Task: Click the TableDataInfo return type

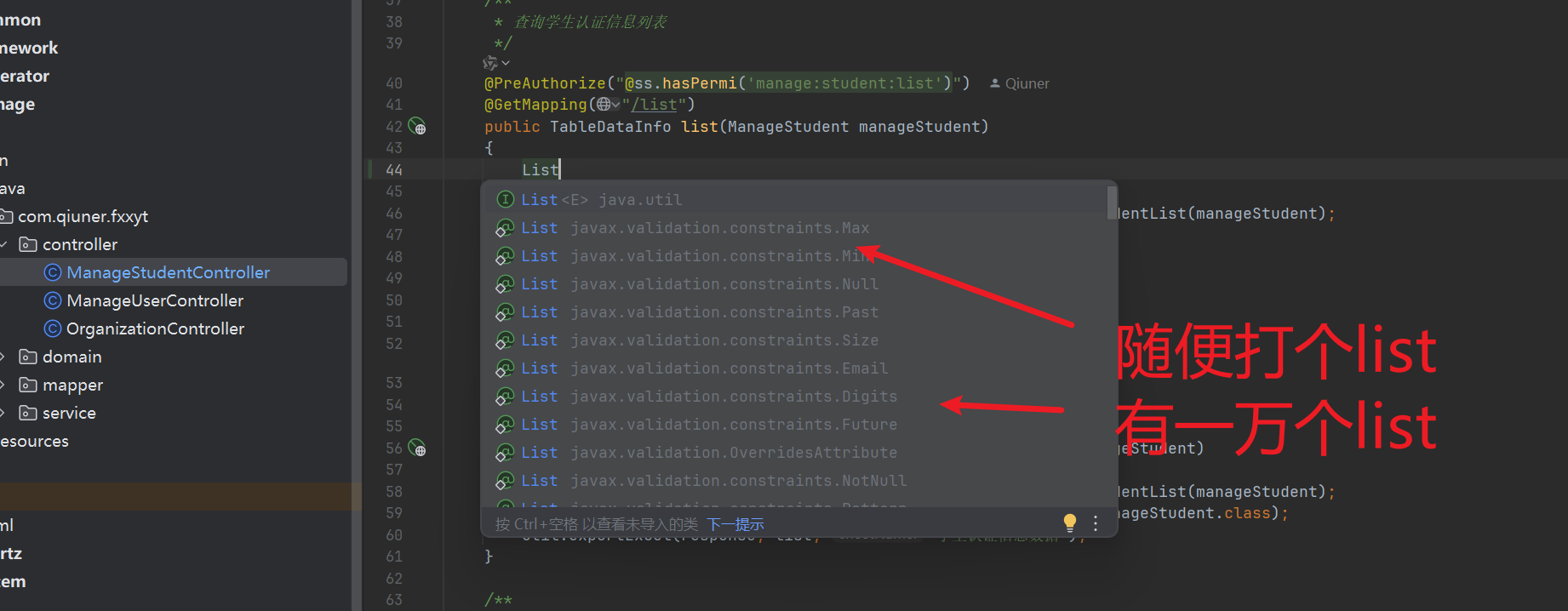Action: 610,126
